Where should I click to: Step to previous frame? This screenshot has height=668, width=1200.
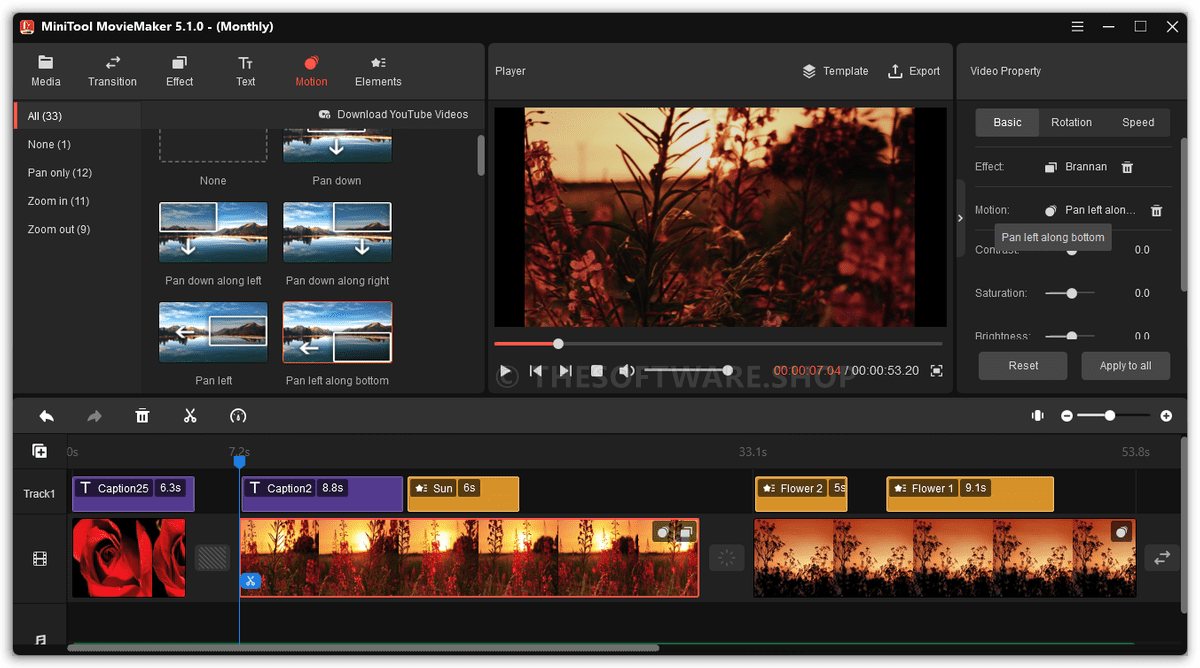[536, 371]
